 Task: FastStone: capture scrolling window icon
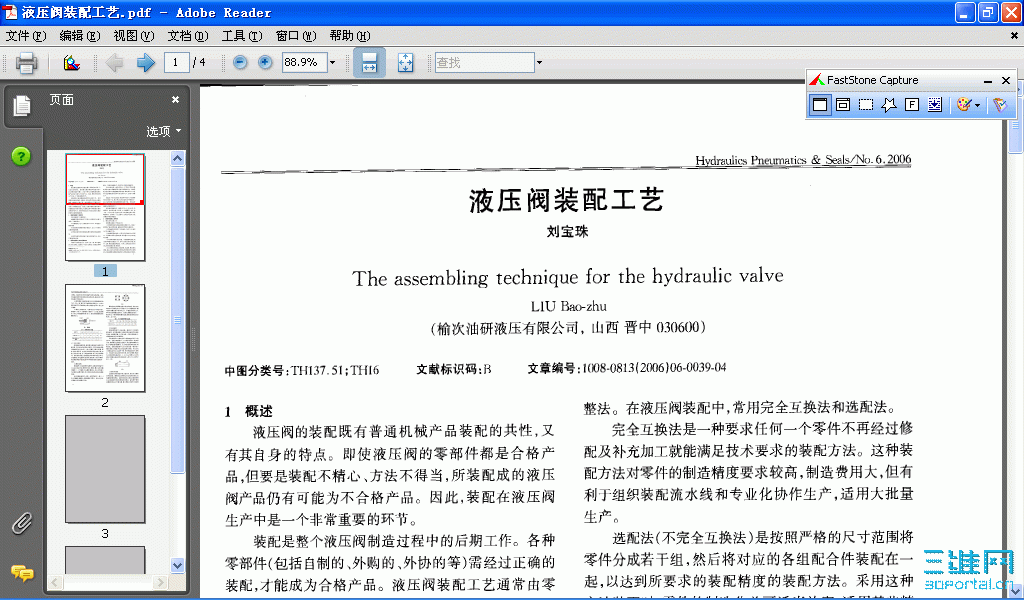(x=935, y=104)
